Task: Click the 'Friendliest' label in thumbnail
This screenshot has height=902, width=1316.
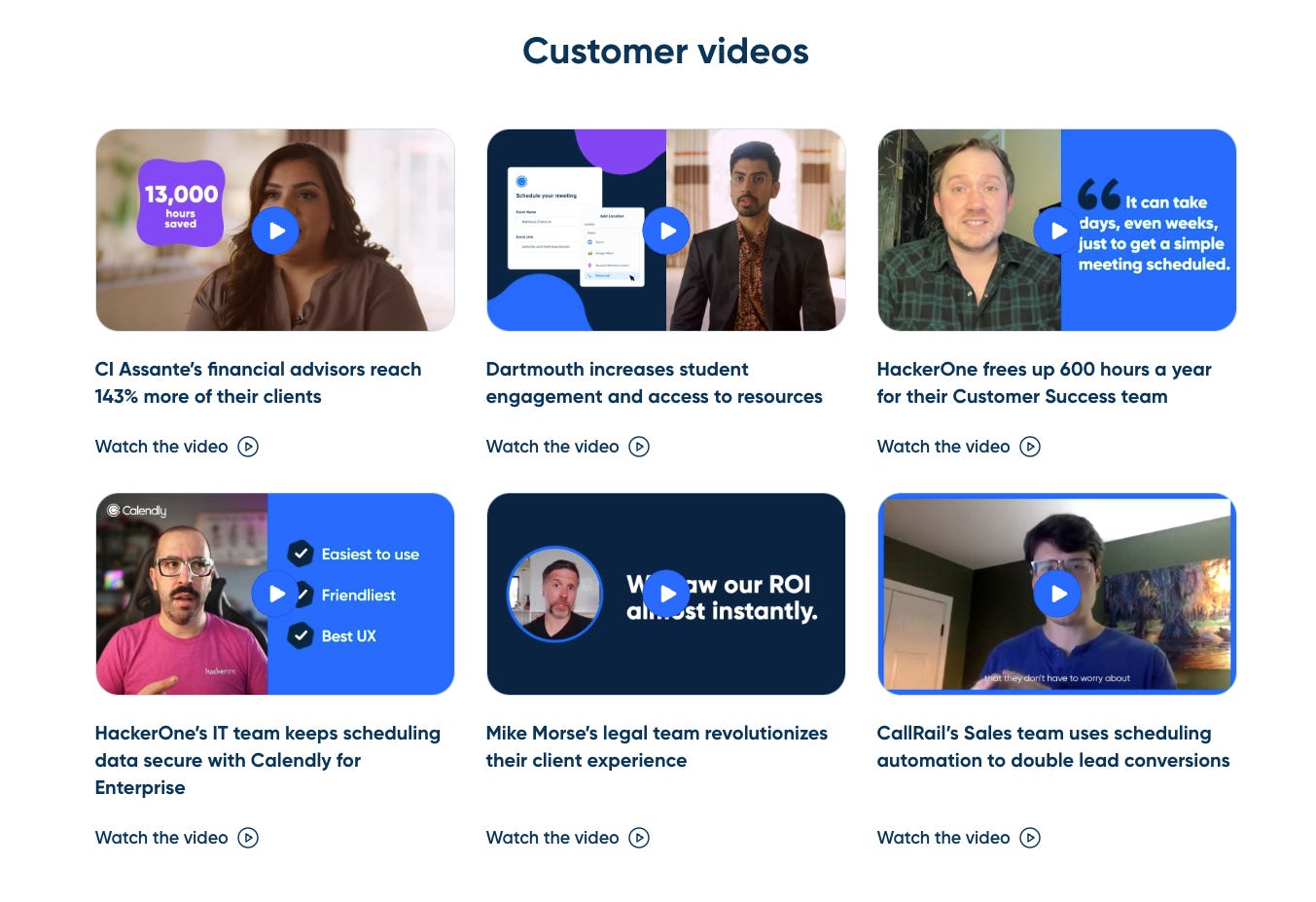Action: point(359,595)
